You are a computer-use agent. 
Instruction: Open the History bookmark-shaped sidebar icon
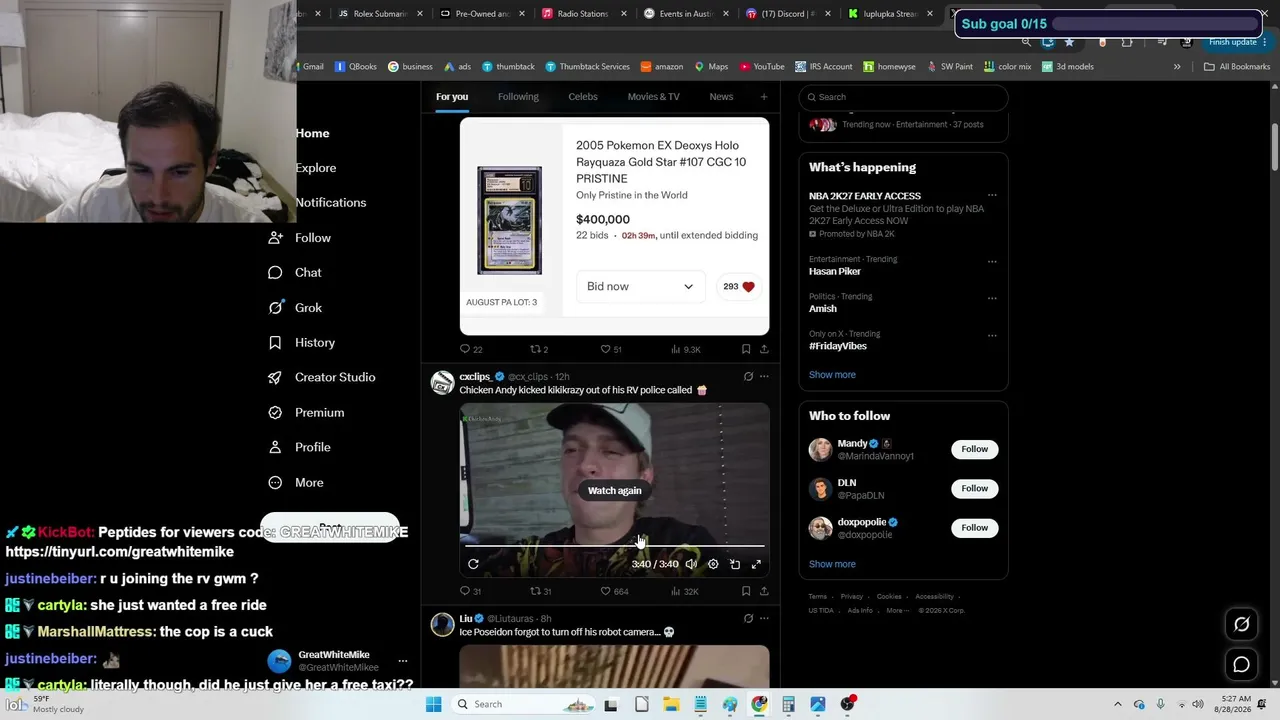point(275,343)
